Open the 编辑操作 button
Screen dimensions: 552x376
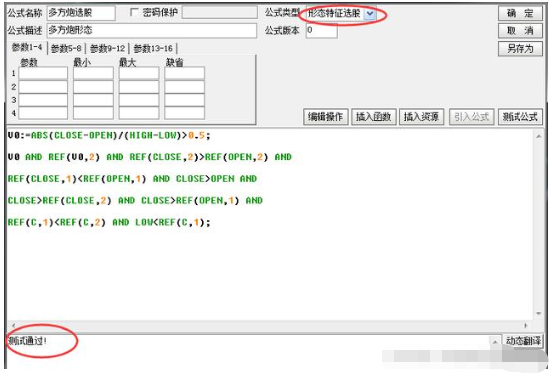[326, 117]
